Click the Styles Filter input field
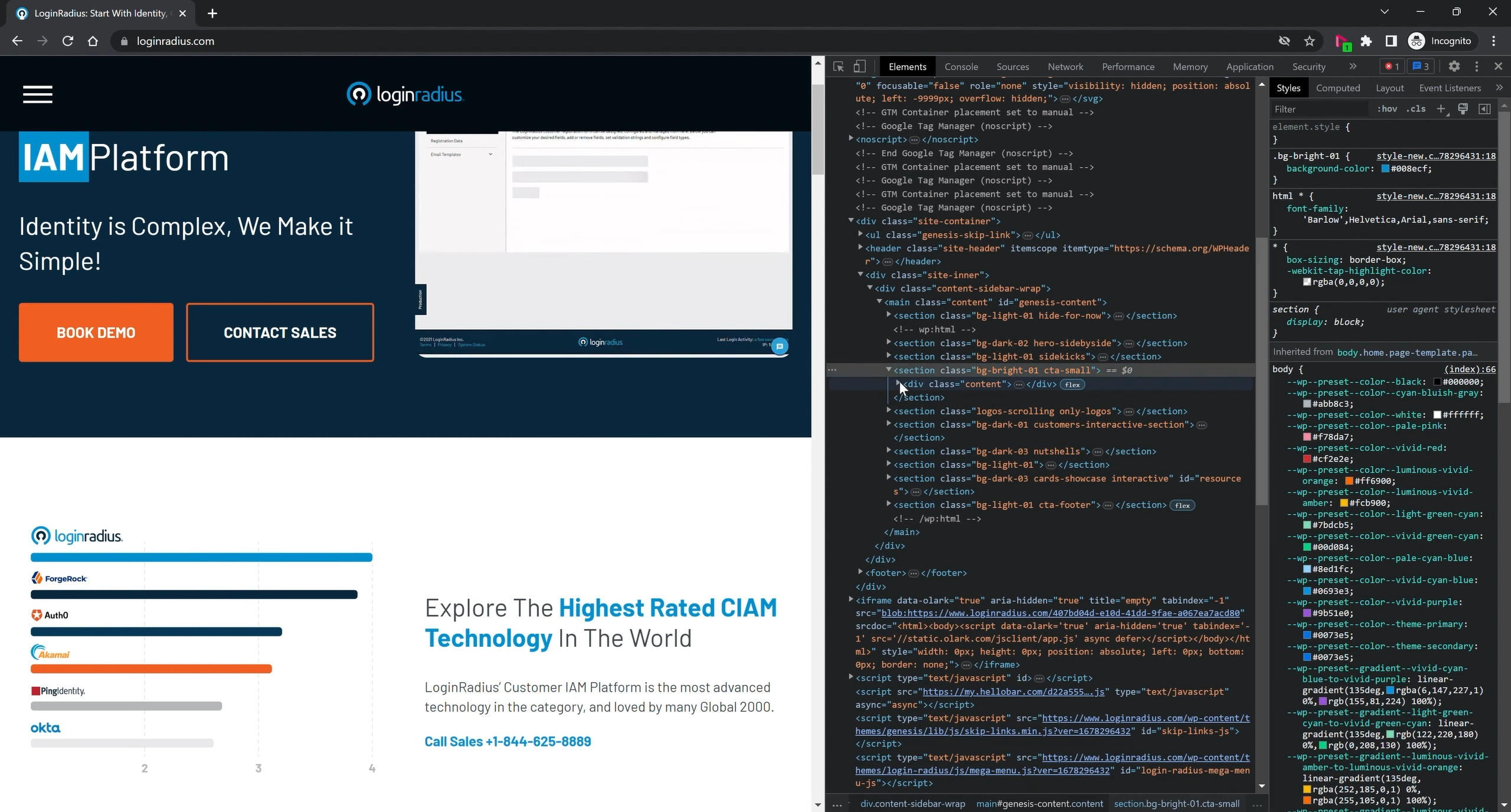Screen dimensions: 1511x812 (x=1320, y=109)
